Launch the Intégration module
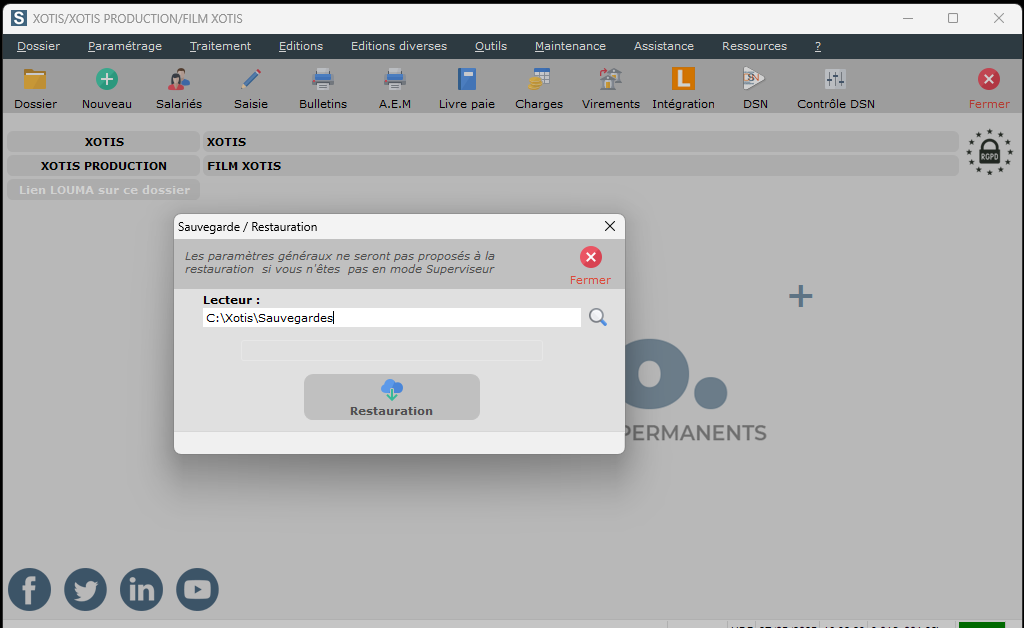This screenshot has width=1024, height=628. 683,89
